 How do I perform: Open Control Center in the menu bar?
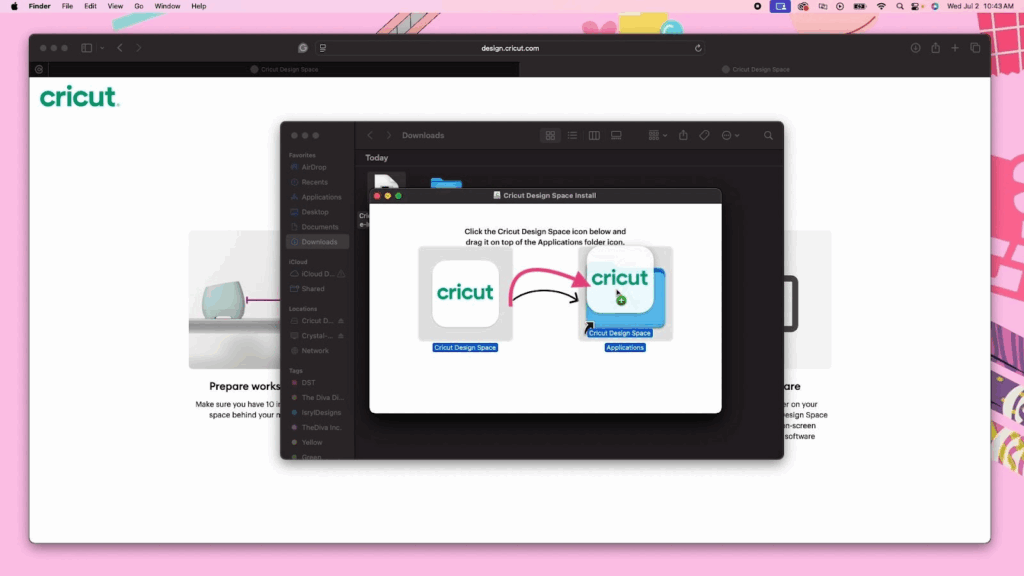click(916, 6)
